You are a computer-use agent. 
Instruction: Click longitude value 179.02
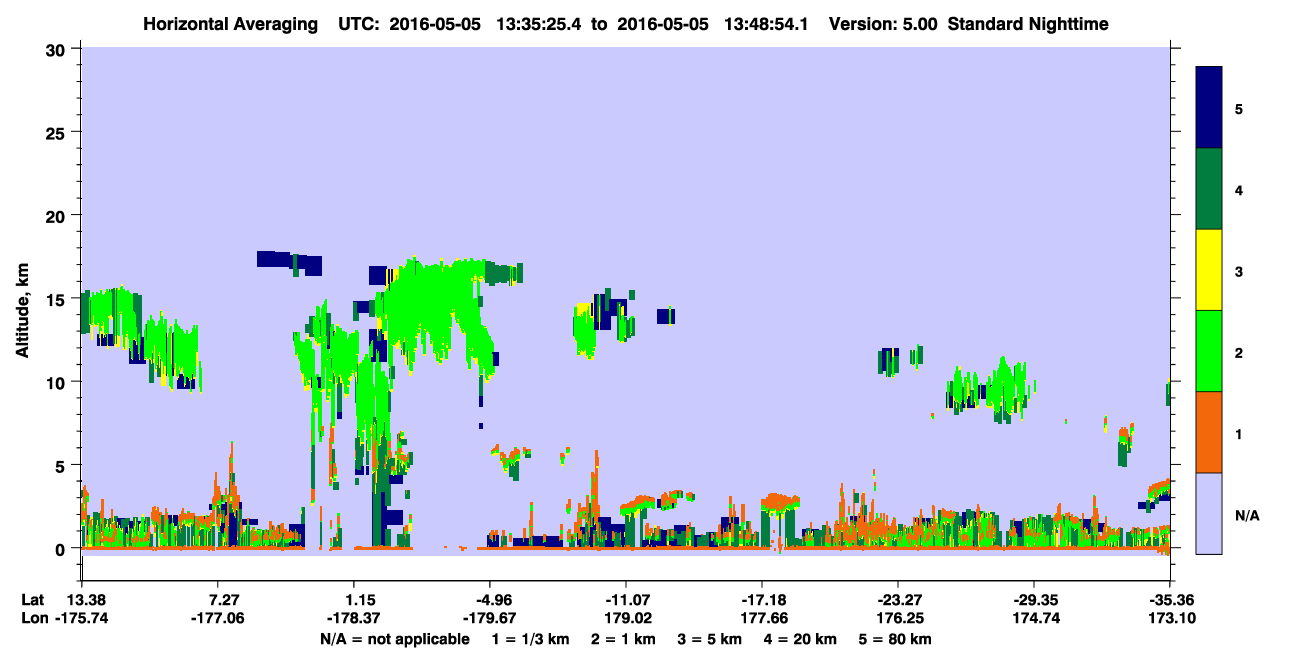pyautogui.click(x=625, y=619)
